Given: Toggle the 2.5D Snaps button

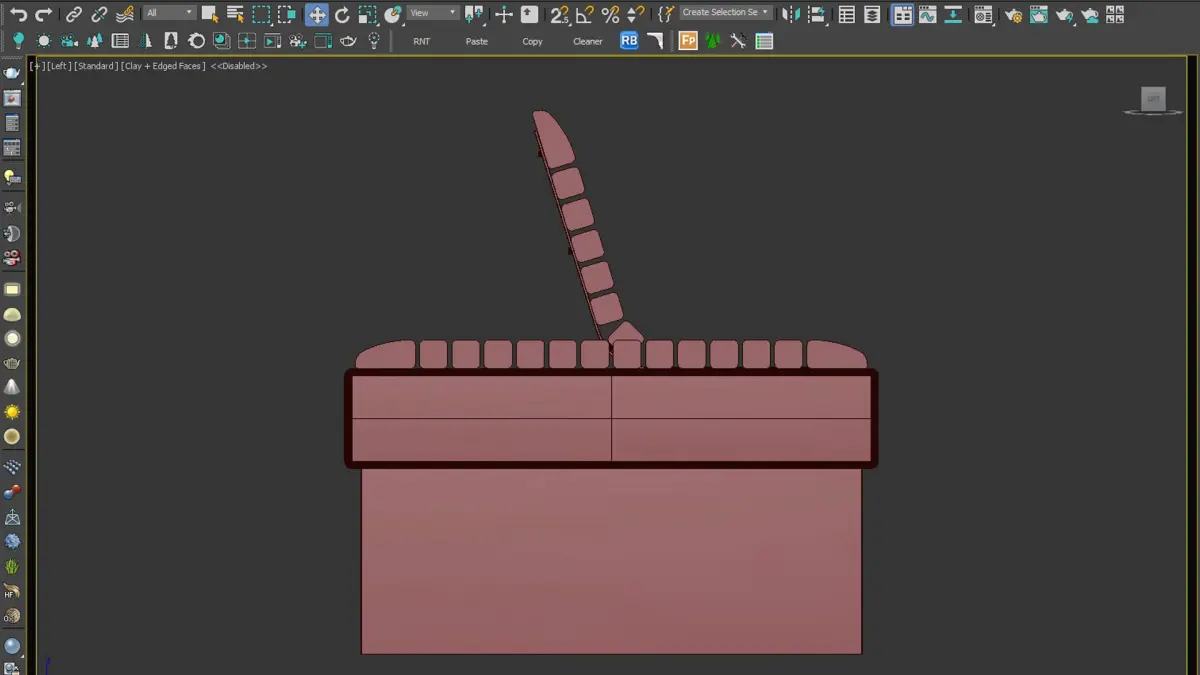Looking at the screenshot, I should 560,14.
